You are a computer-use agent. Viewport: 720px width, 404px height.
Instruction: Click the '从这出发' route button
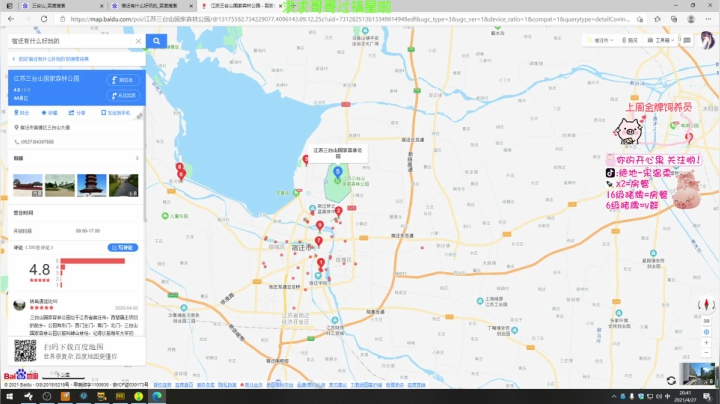123,95
